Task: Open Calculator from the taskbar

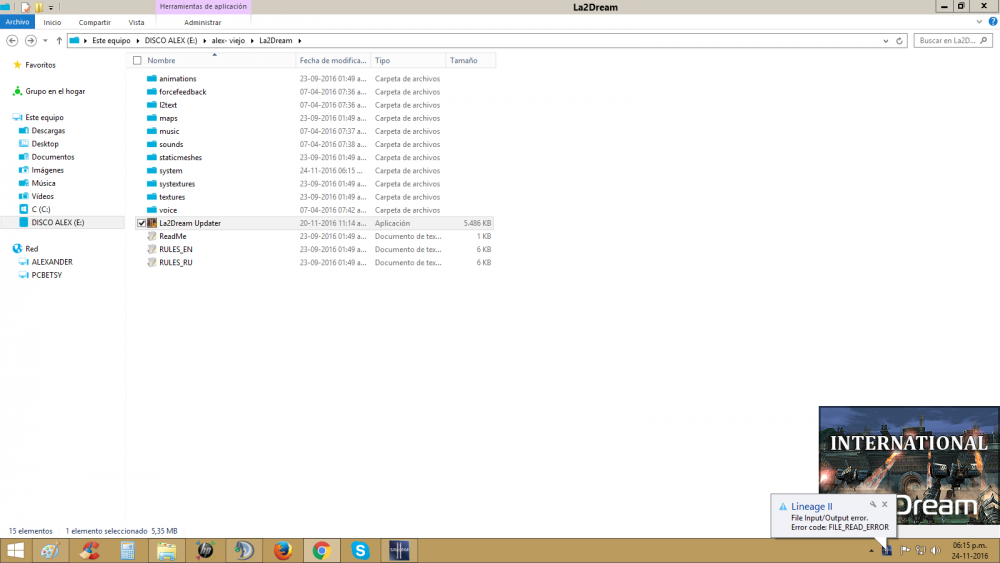Action: point(128,550)
